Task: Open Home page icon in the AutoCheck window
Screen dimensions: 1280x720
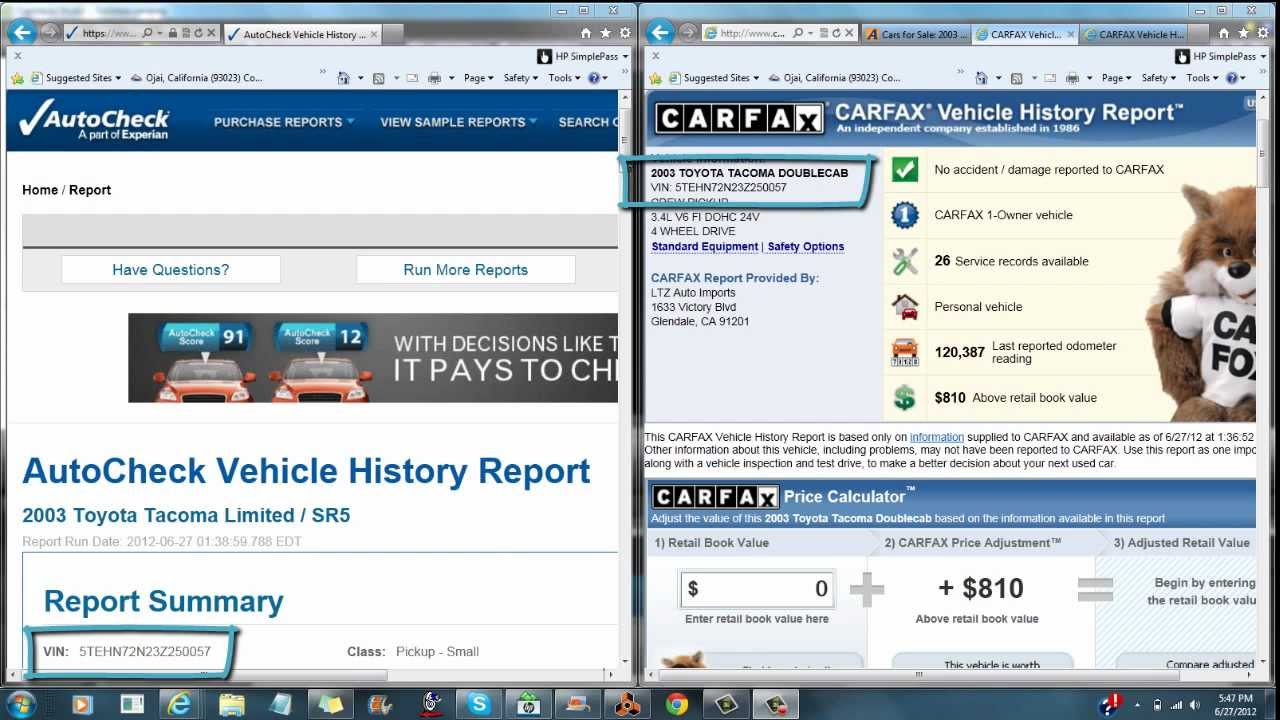Action: click(x=588, y=33)
